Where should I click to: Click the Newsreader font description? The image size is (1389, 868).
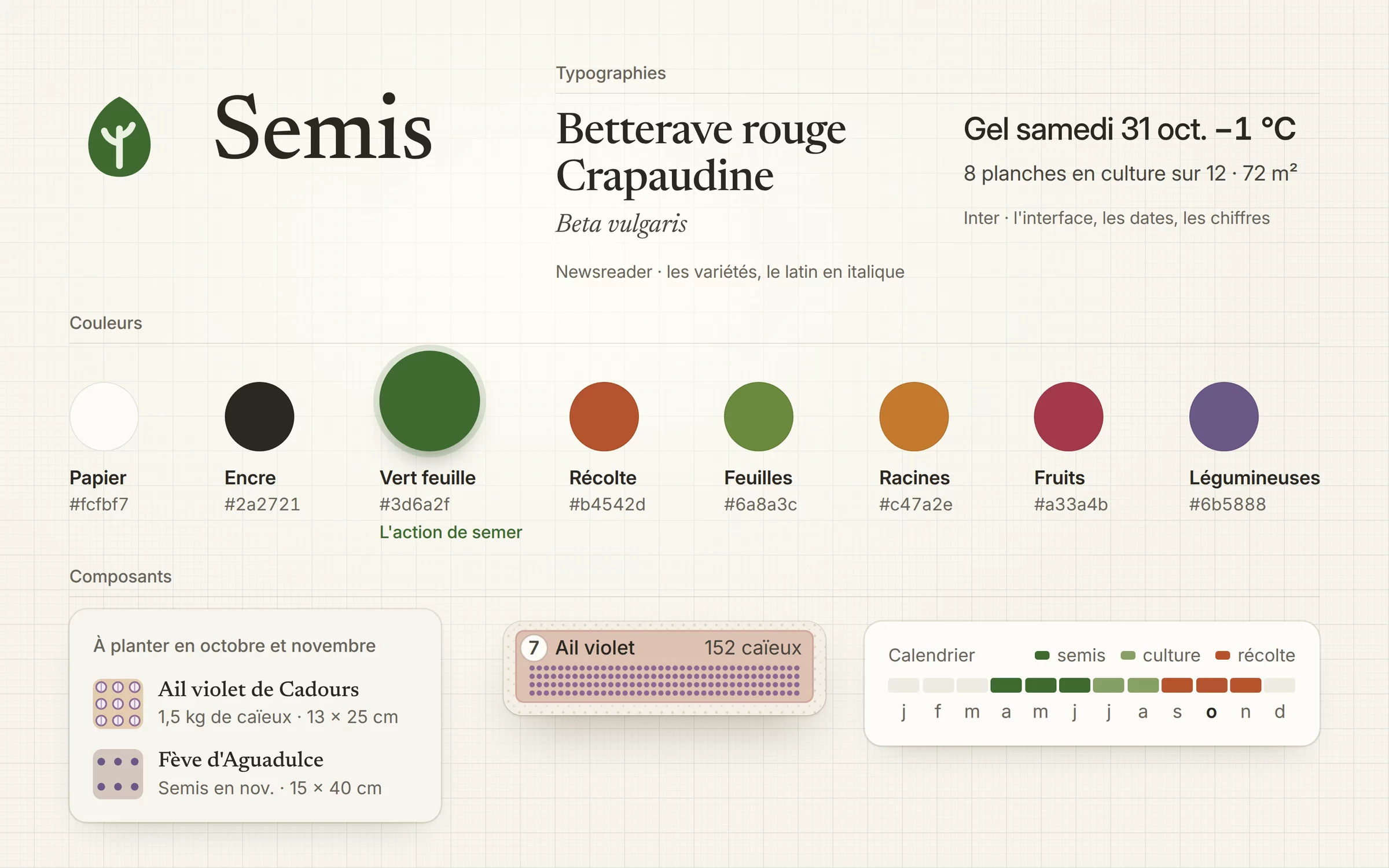click(730, 271)
